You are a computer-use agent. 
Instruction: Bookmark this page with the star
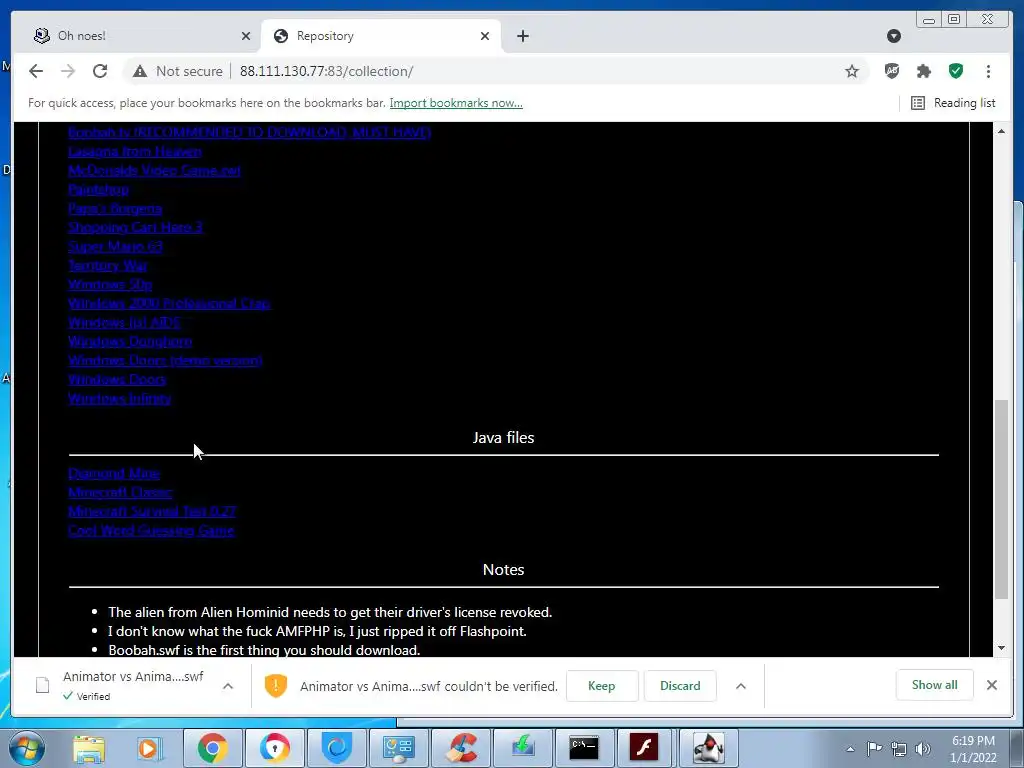tap(852, 71)
